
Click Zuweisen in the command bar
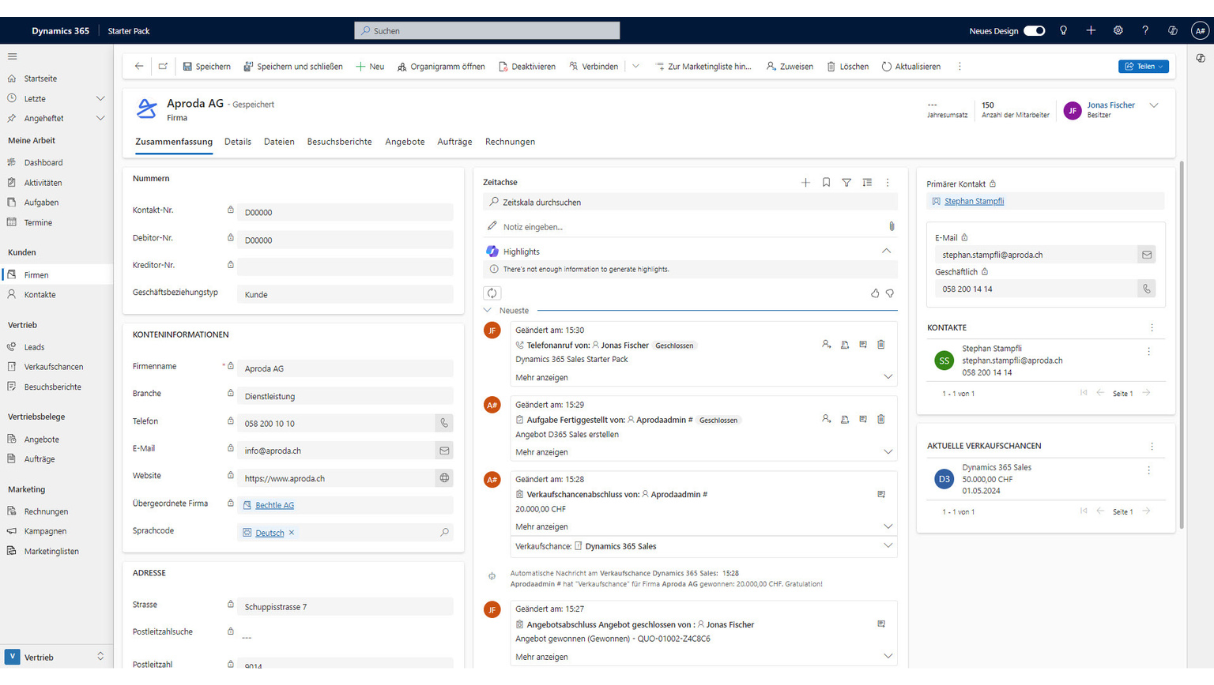[790, 66]
